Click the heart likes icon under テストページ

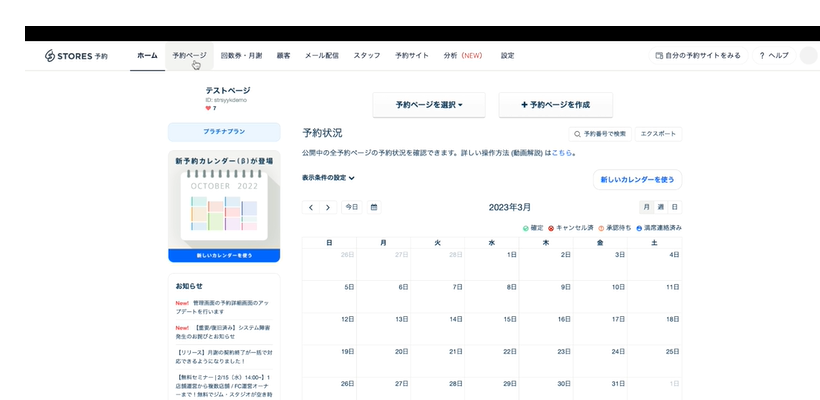[x=208, y=108]
